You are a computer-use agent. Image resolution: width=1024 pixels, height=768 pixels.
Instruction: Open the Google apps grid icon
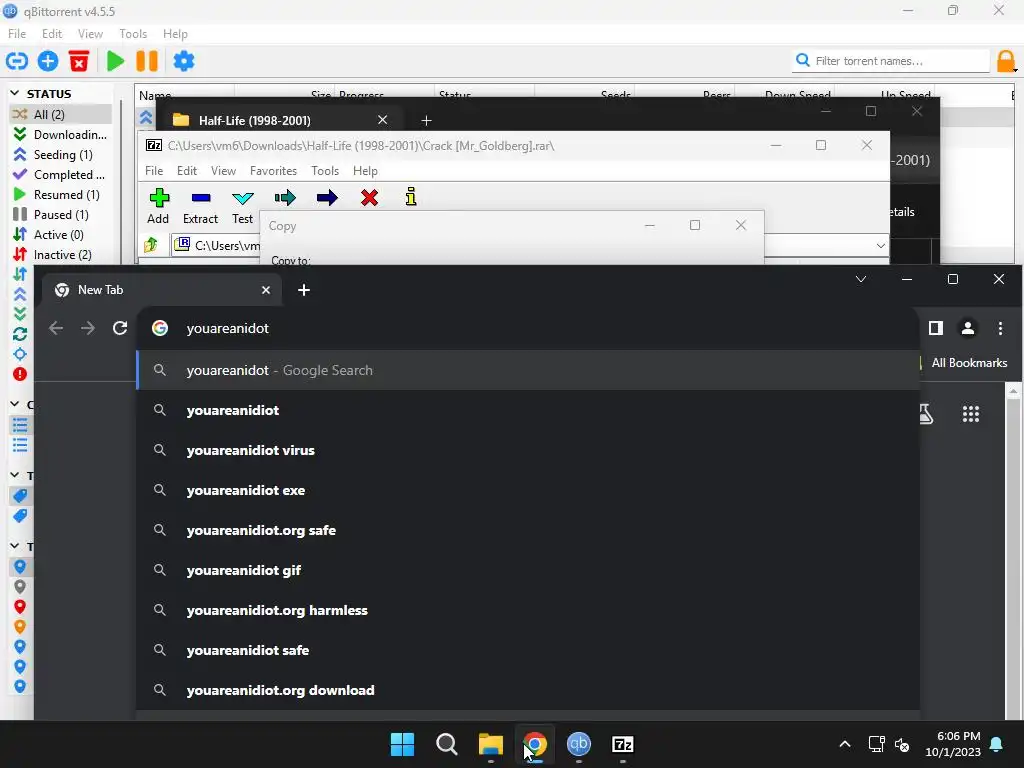971,413
